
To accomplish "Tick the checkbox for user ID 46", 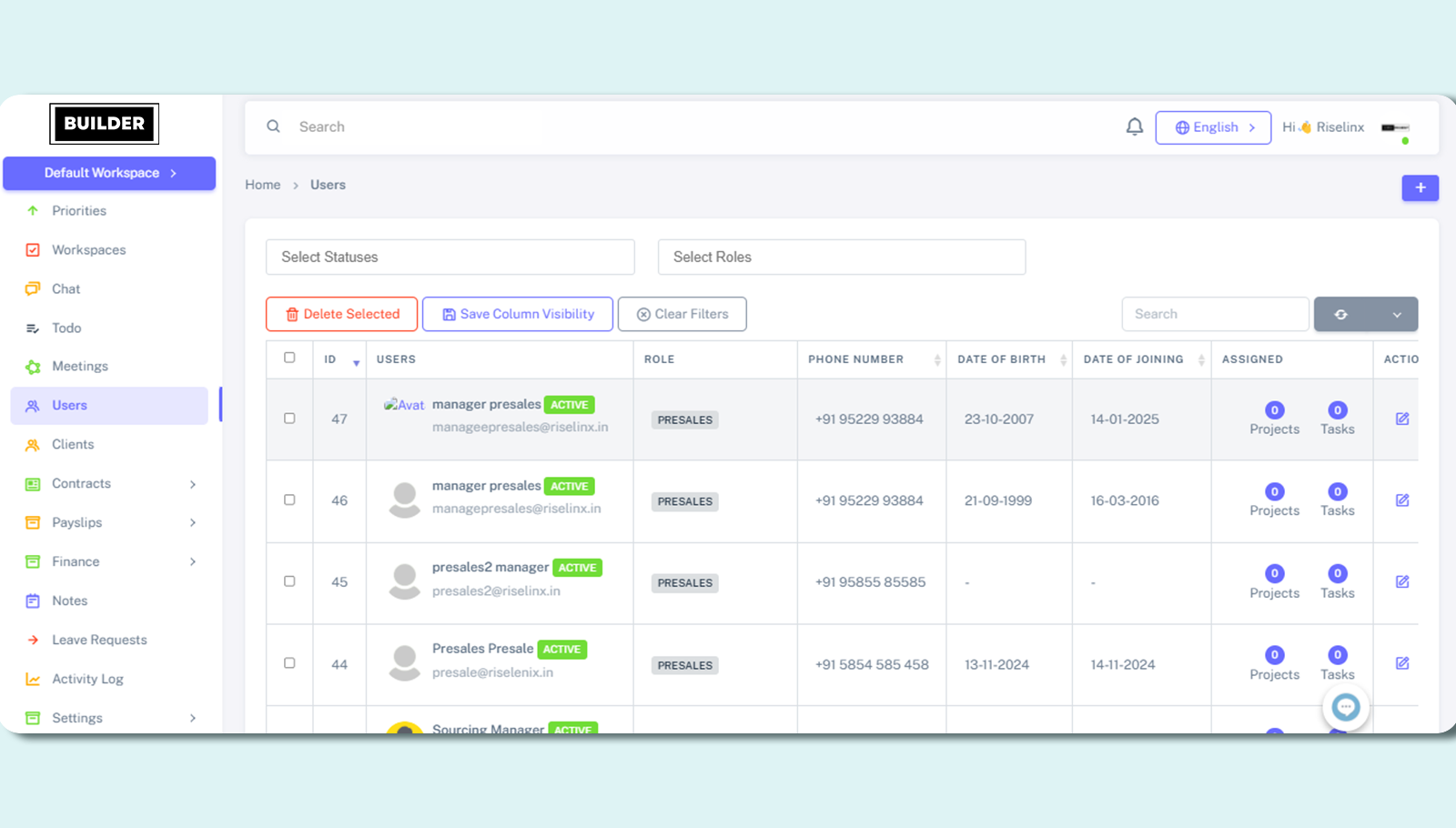I will (x=289, y=500).
